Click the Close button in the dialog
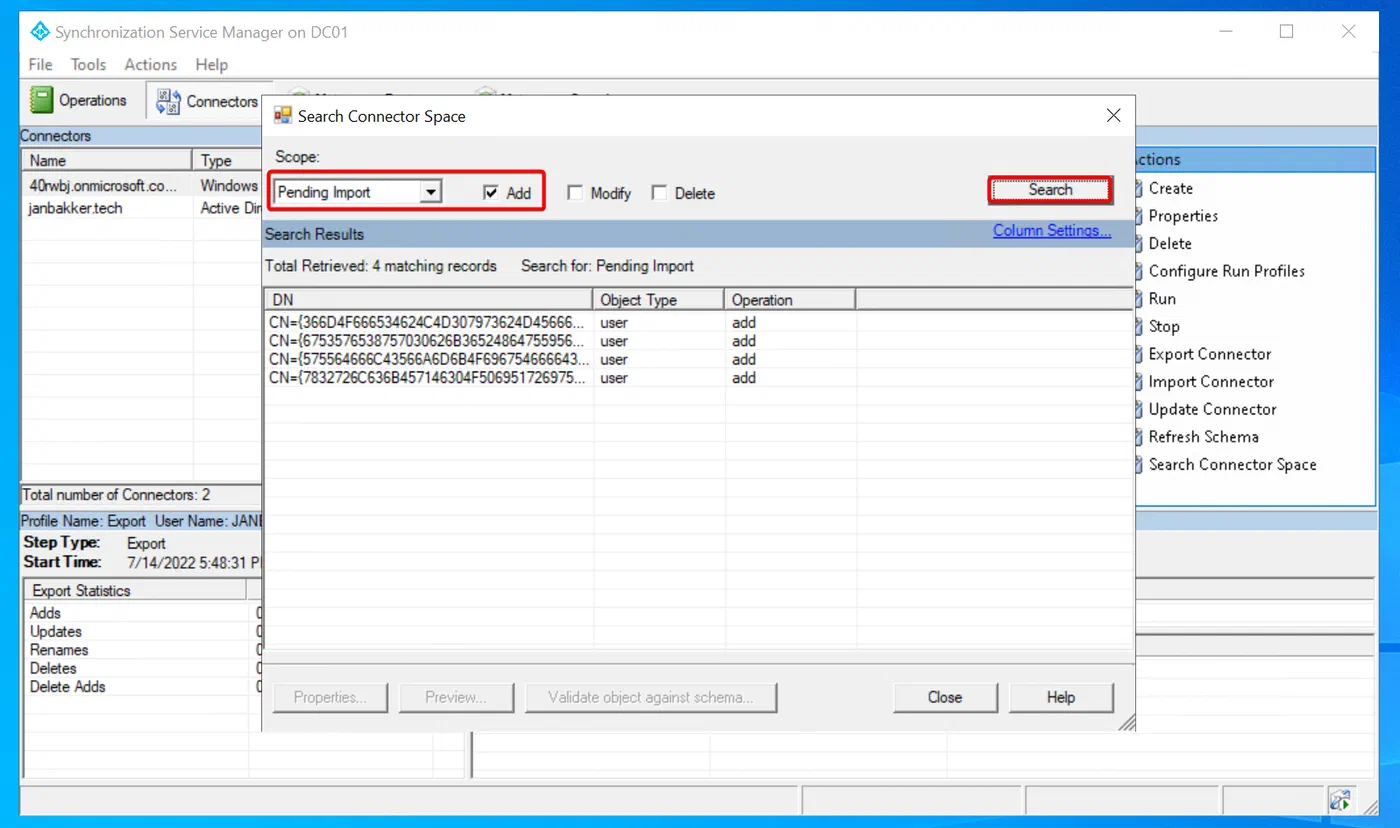1400x828 pixels. [x=945, y=697]
